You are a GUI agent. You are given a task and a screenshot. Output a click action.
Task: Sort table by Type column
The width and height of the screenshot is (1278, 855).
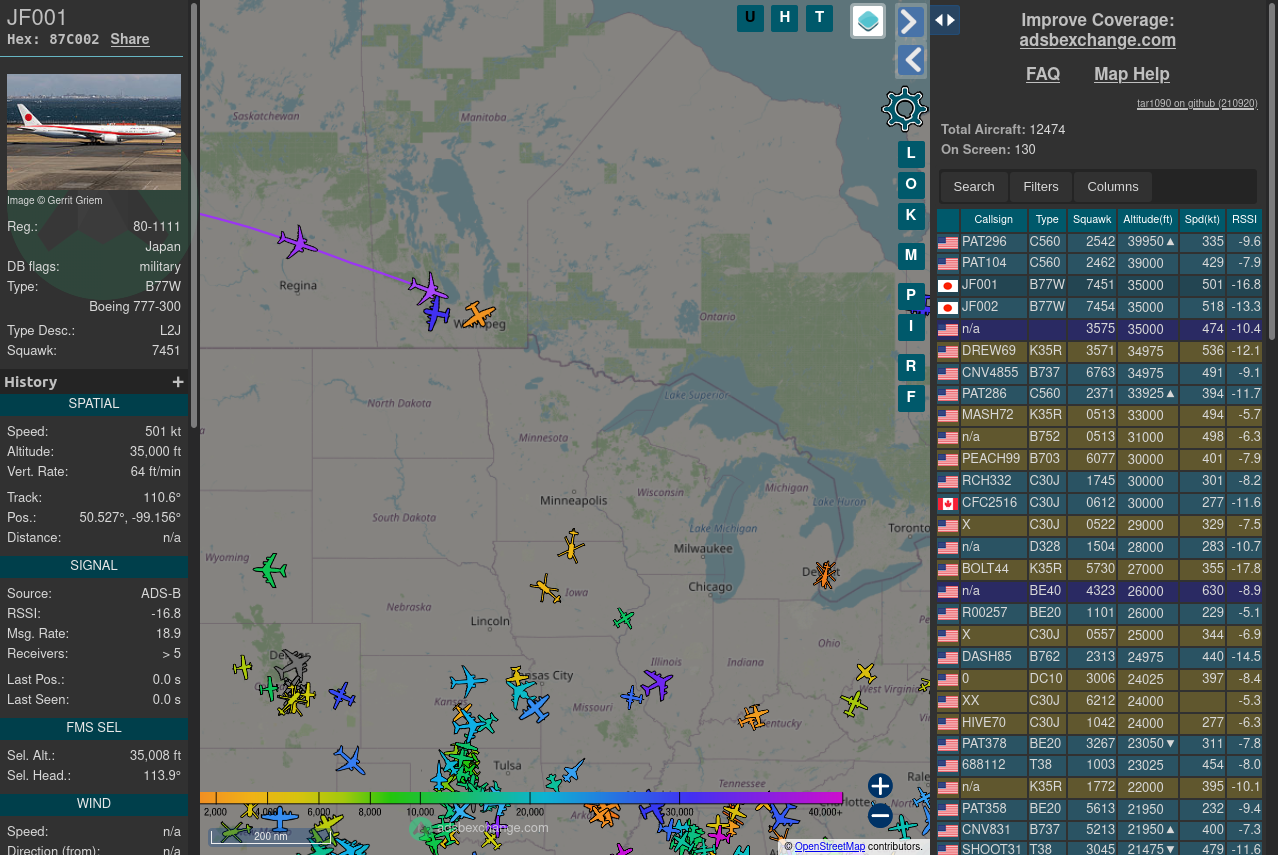point(1047,220)
